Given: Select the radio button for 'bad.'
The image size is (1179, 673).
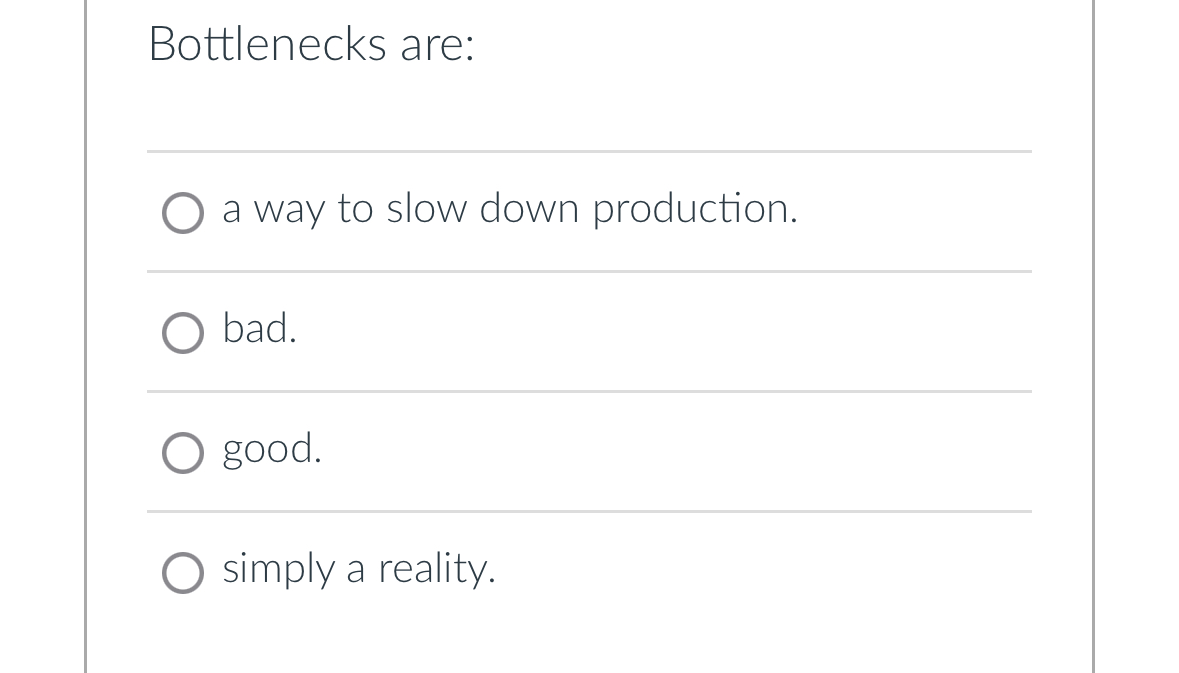Looking at the screenshot, I should (x=182, y=332).
